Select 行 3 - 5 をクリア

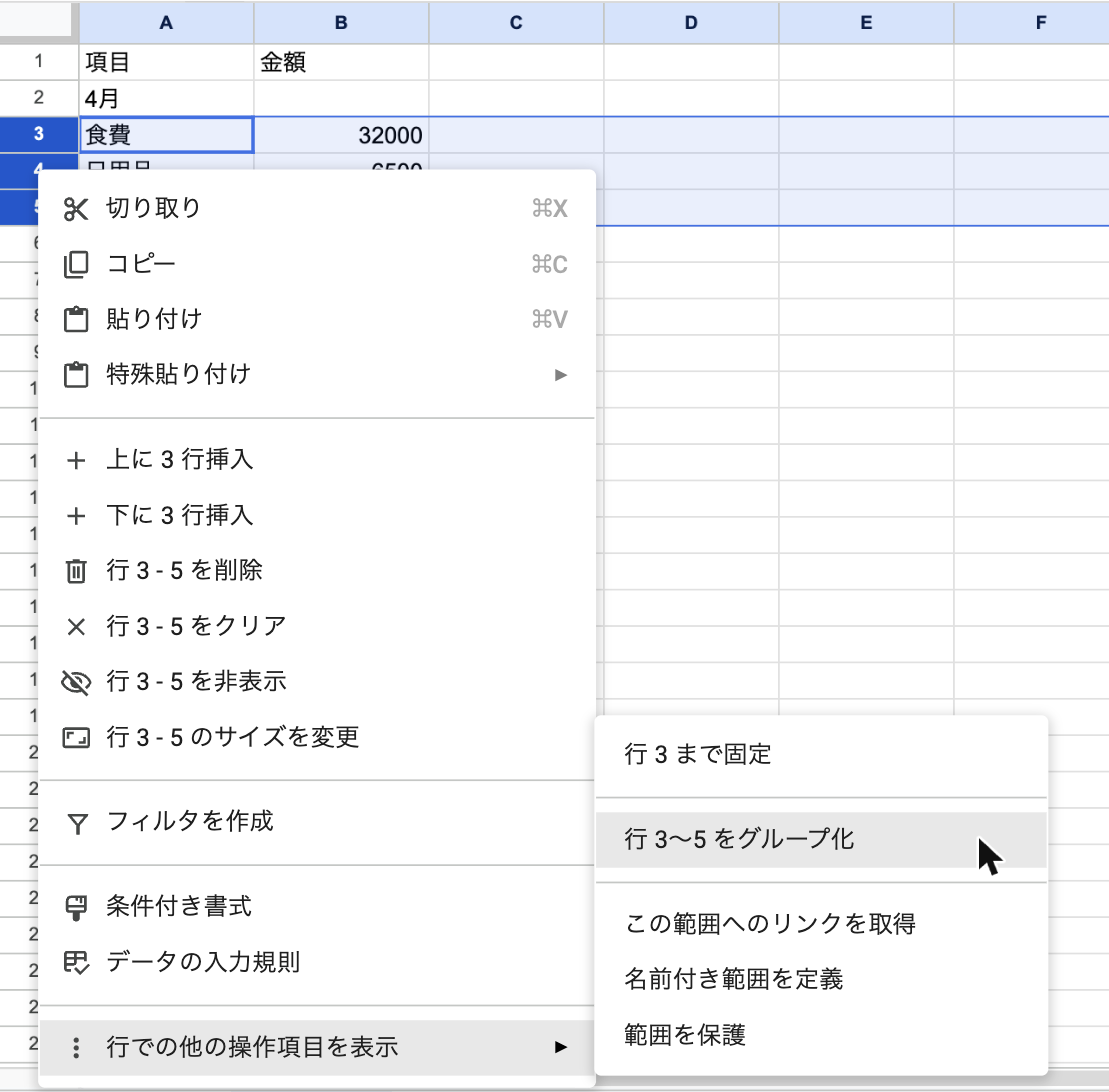tap(317, 626)
